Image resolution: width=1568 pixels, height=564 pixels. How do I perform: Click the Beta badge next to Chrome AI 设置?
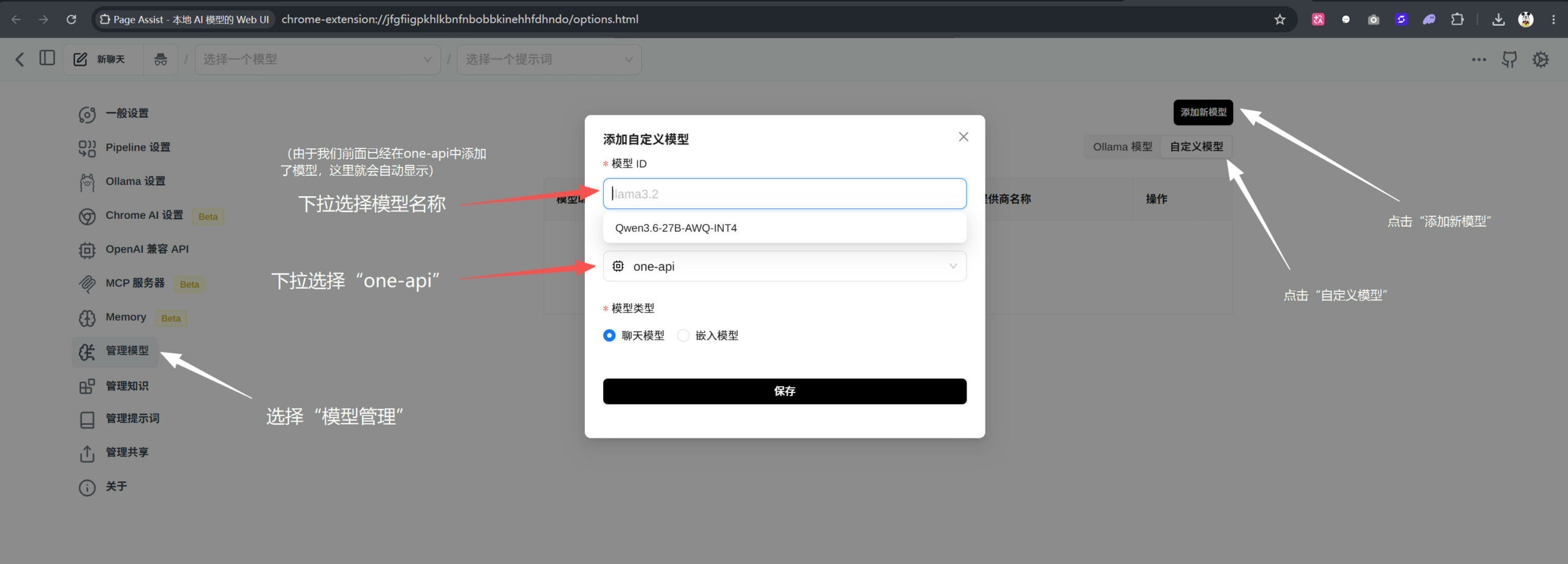(x=208, y=216)
